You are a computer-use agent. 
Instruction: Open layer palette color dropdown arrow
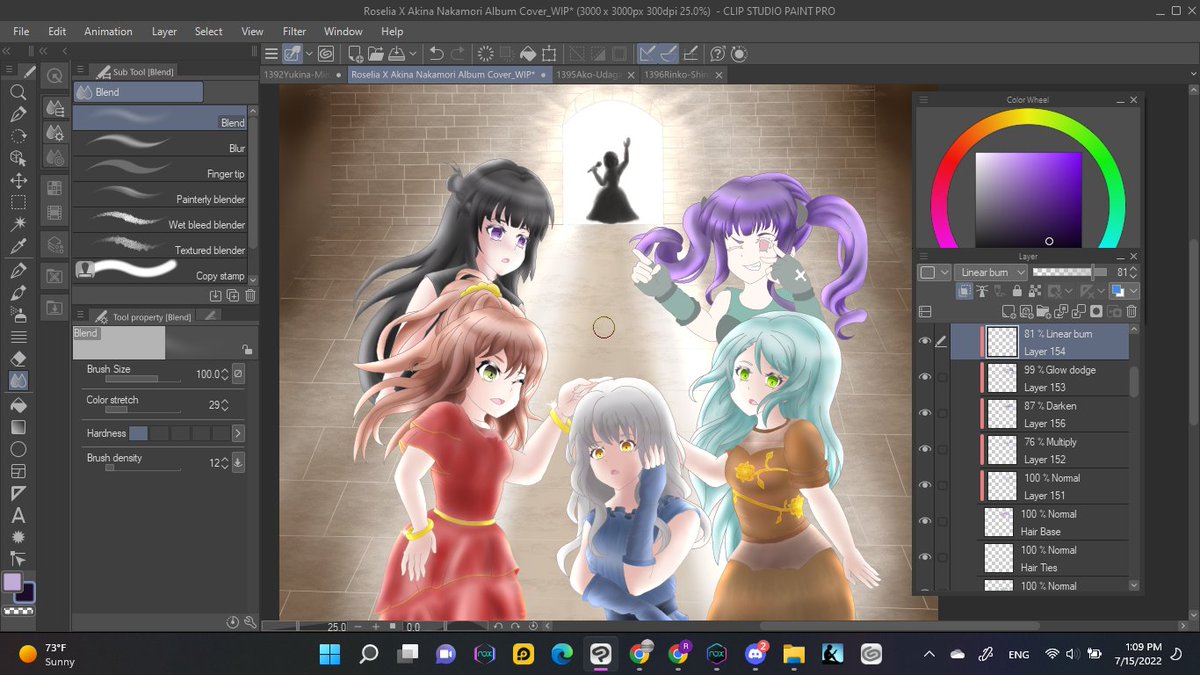coord(945,272)
